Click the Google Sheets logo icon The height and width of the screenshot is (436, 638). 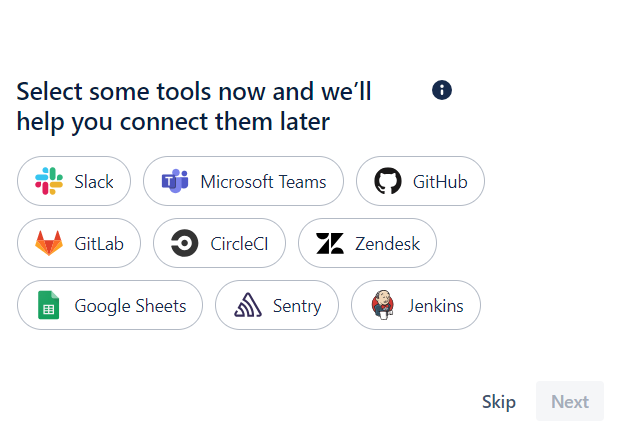pos(49,305)
